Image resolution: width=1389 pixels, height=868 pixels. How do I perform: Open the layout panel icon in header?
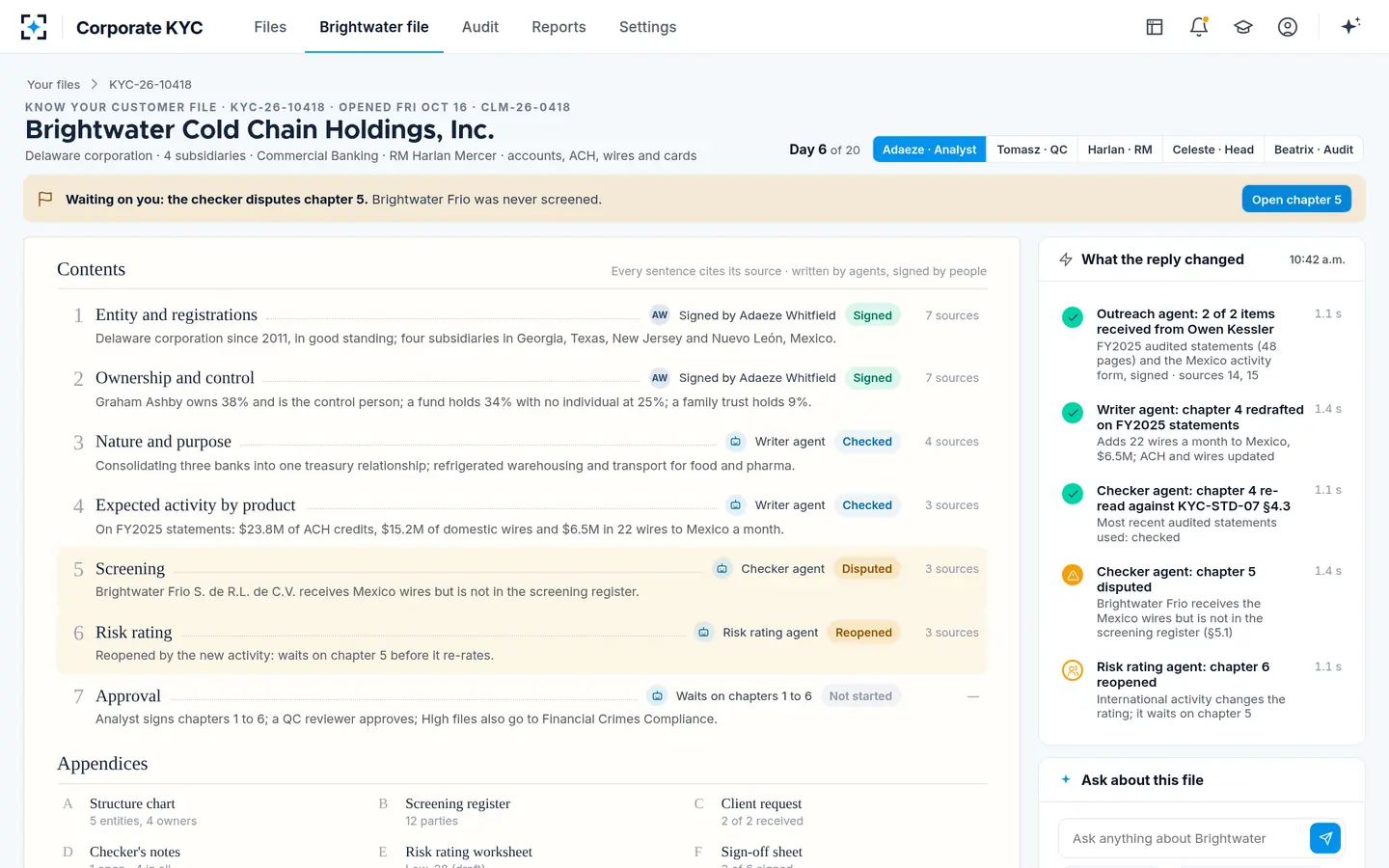1155,27
